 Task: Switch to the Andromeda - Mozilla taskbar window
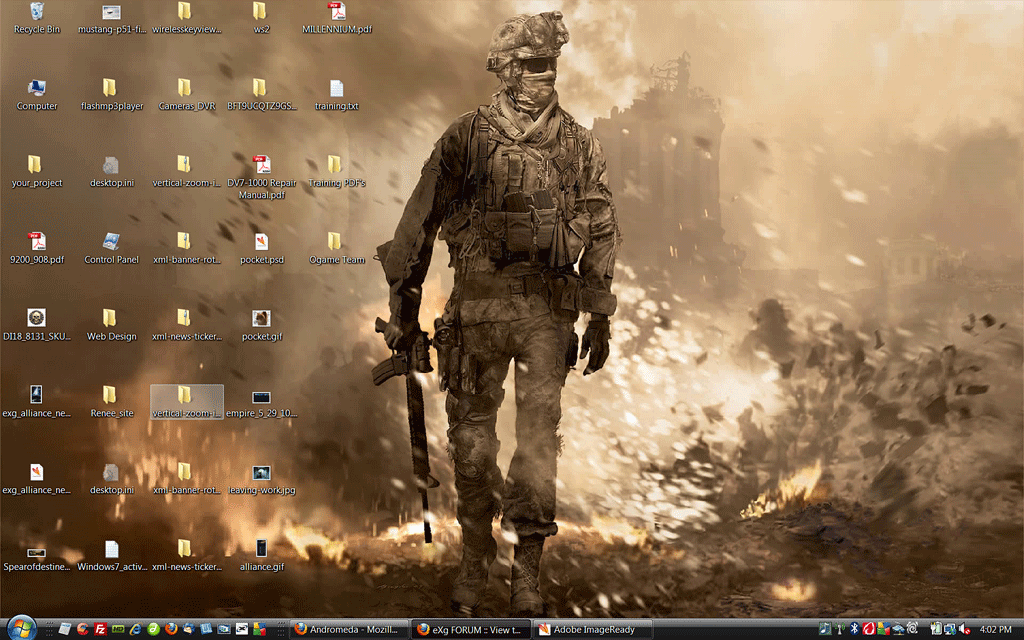[x=349, y=630]
